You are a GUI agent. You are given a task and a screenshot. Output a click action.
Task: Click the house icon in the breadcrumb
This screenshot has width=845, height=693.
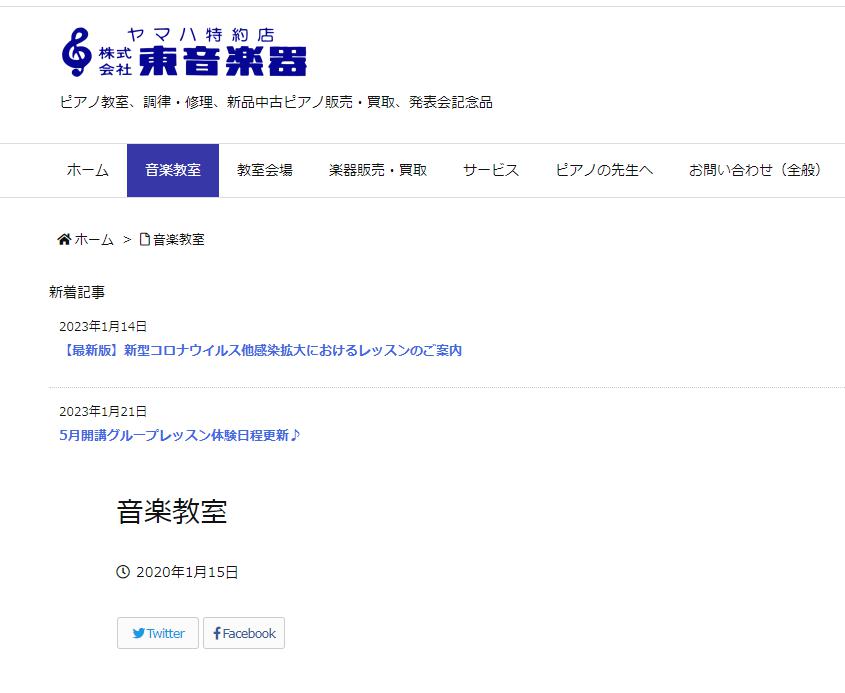tap(64, 240)
